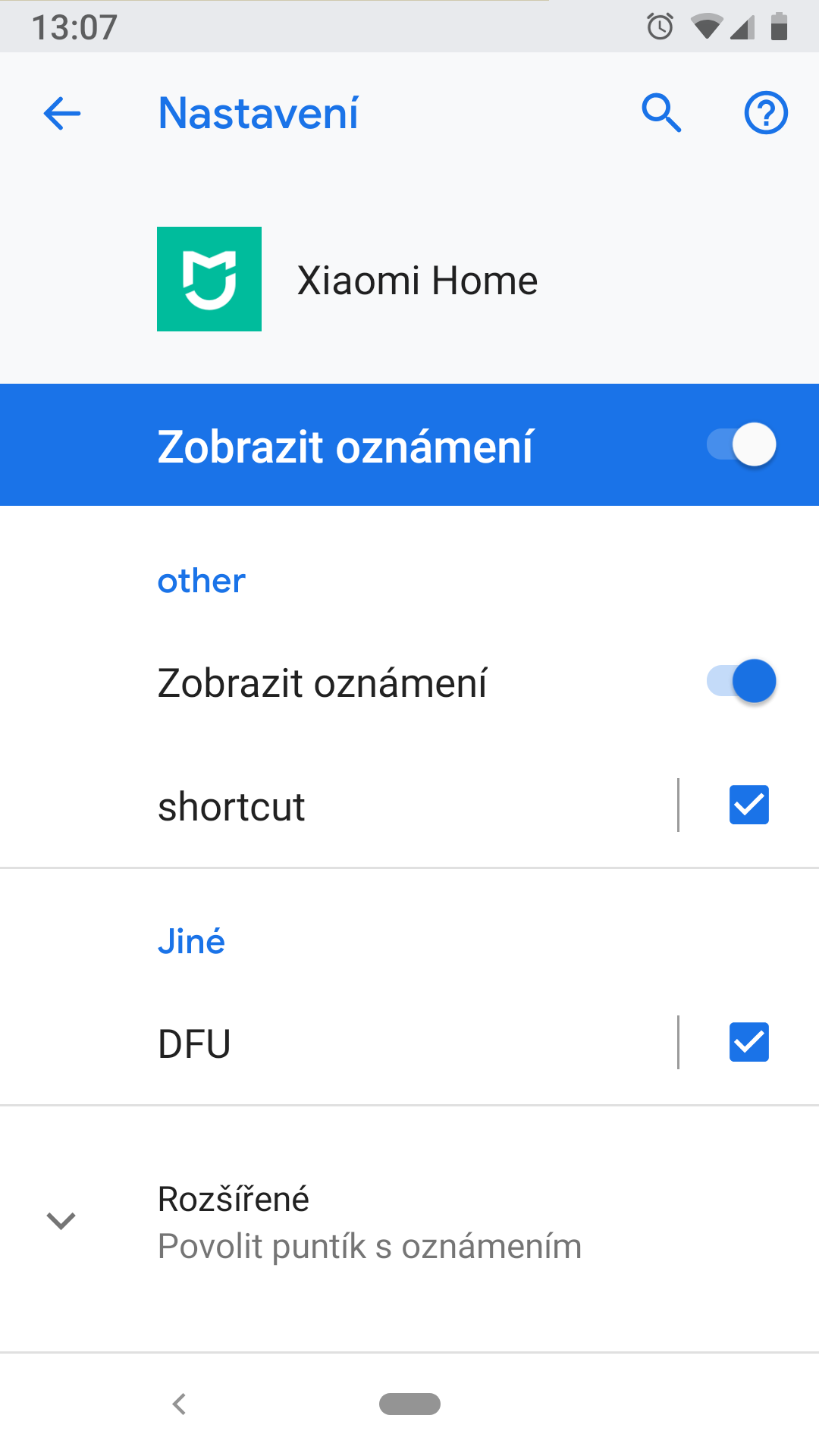819x1456 pixels.
Task: Tap the alarm clock status icon
Action: pyautogui.click(x=660, y=27)
